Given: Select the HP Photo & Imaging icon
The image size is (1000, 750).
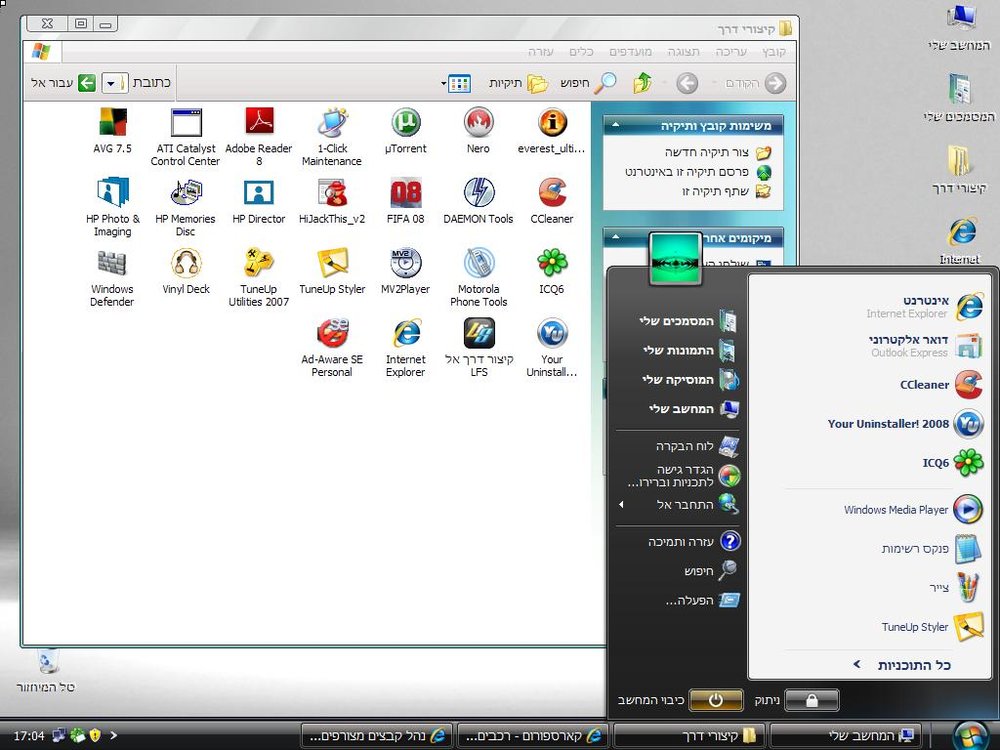Looking at the screenshot, I should pyautogui.click(x=112, y=207).
